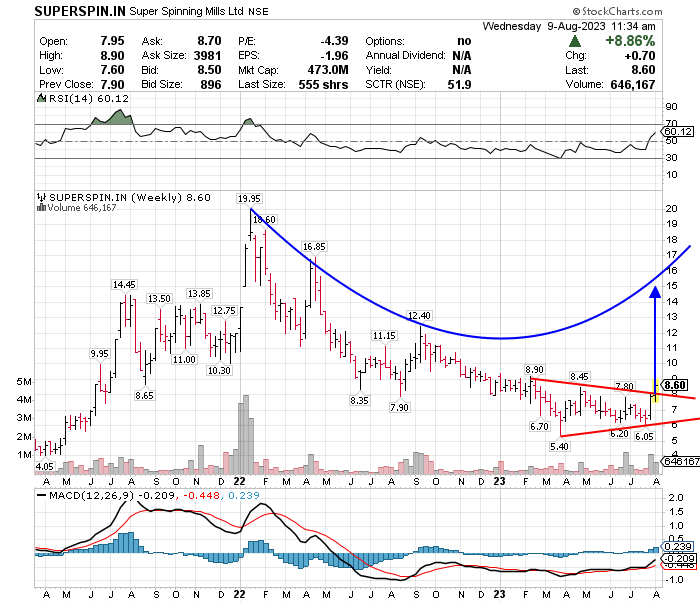Click the 4.05 starting low price label
700x603 pixels.
[x=45, y=467]
